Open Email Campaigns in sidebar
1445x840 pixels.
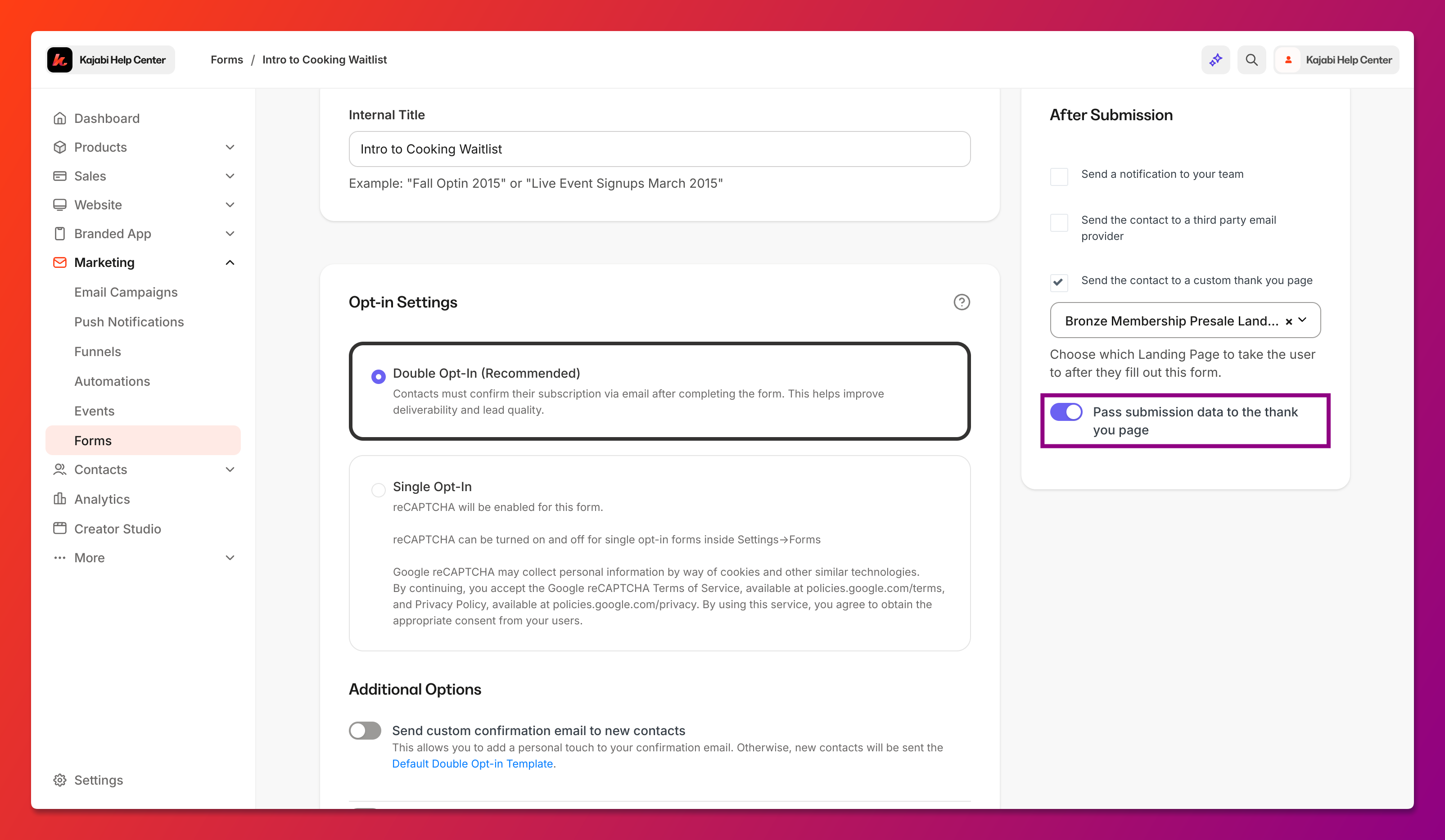tap(126, 292)
